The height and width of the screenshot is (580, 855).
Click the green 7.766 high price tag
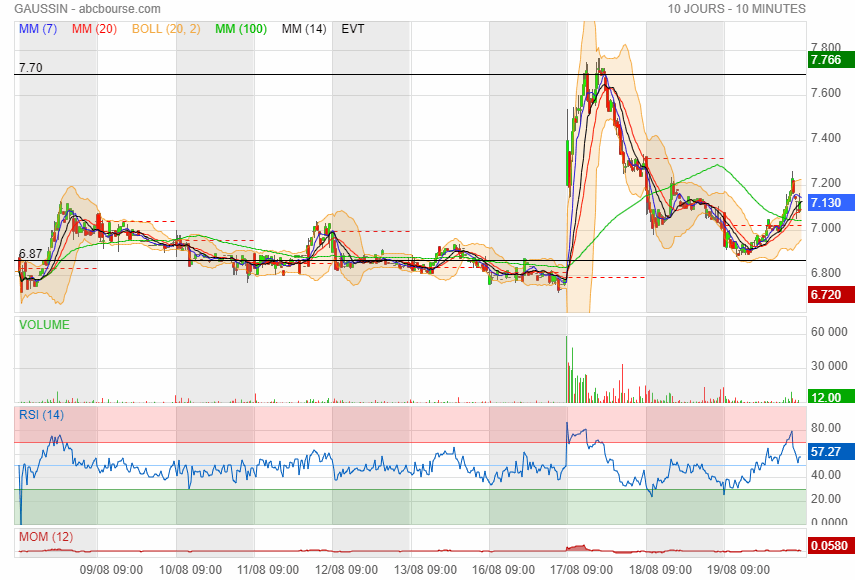830,59
